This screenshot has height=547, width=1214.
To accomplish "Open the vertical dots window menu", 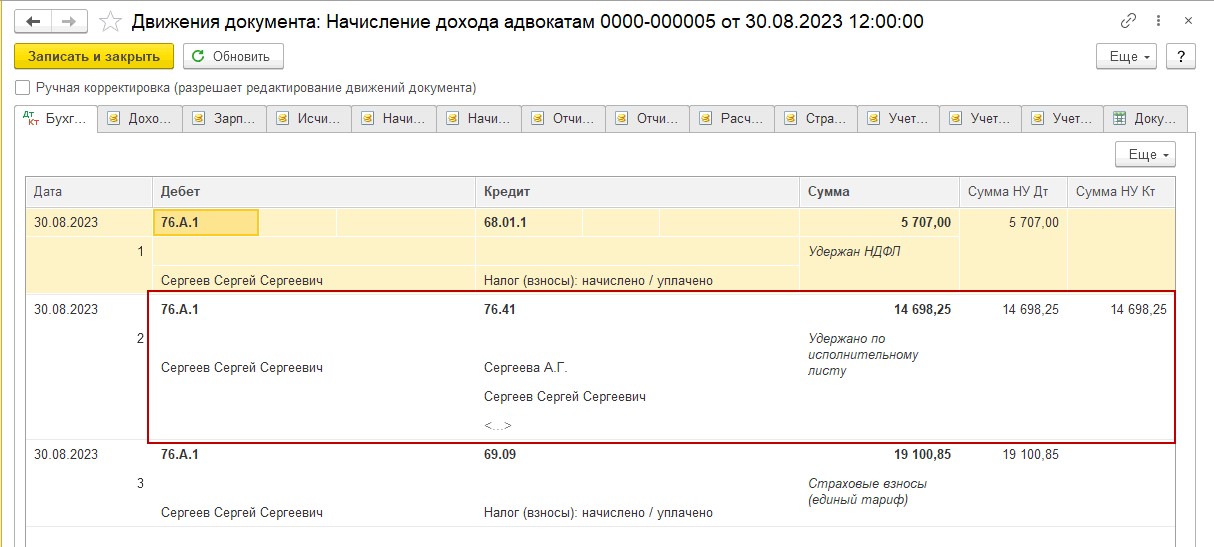I will pyautogui.click(x=1157, y=21).
